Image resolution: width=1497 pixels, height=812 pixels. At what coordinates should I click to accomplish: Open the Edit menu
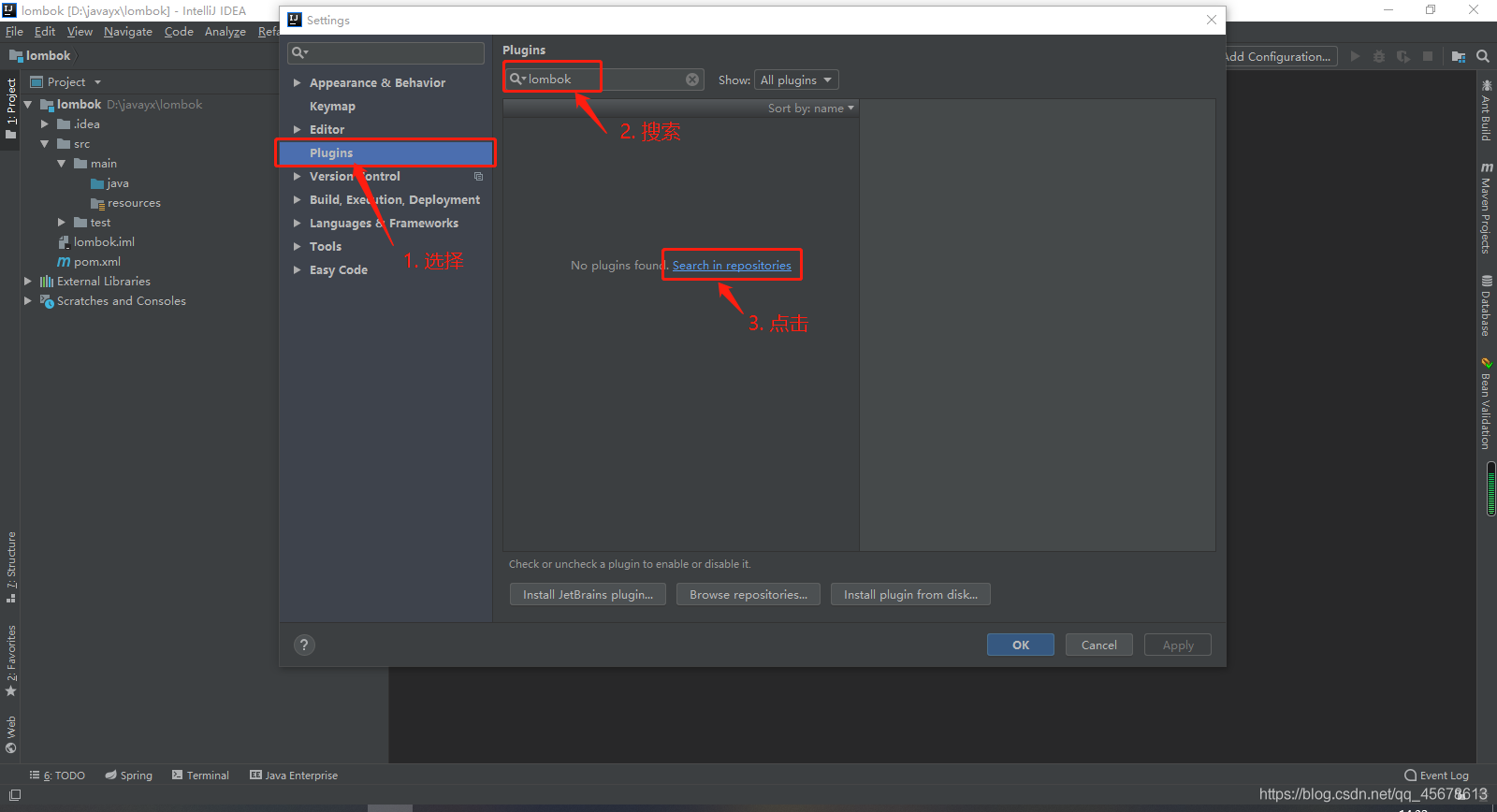click(x=45, y=32)
